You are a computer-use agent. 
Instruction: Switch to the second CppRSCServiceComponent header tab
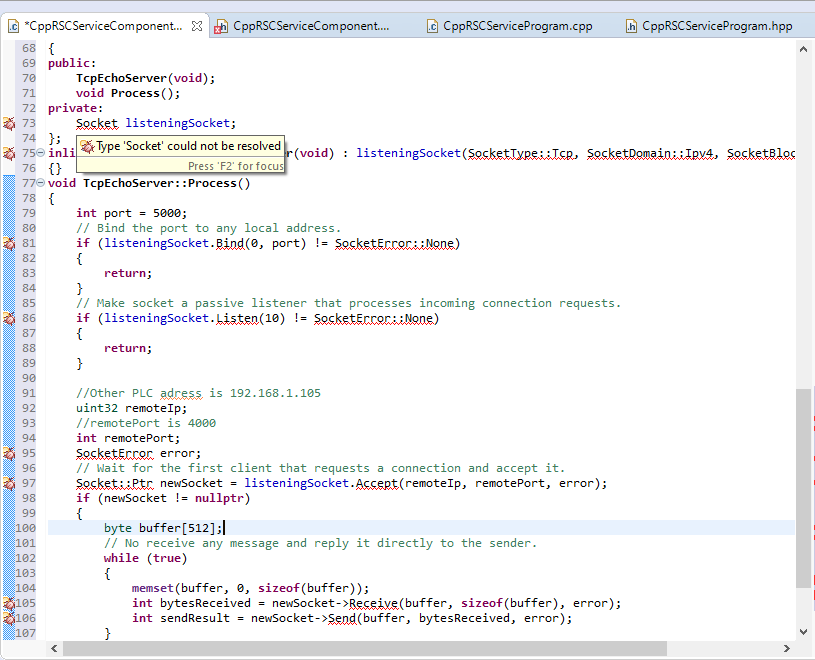point(311,26)
